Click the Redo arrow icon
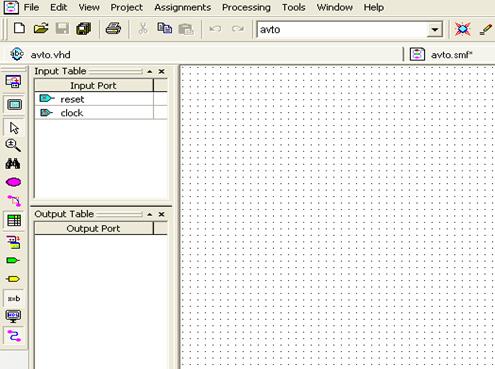This screenshot has height=369, width=495. point(238,29)
